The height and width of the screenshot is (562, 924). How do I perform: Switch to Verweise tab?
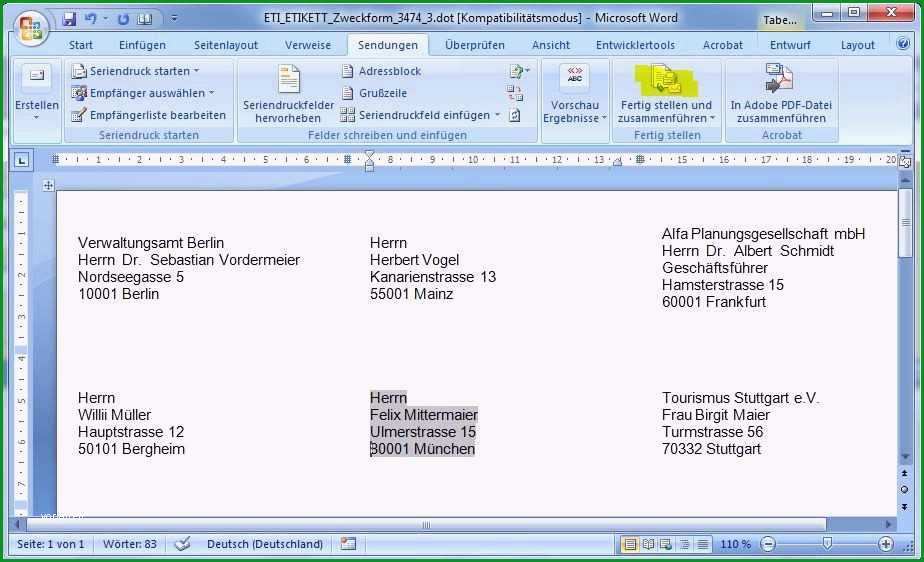308,45
